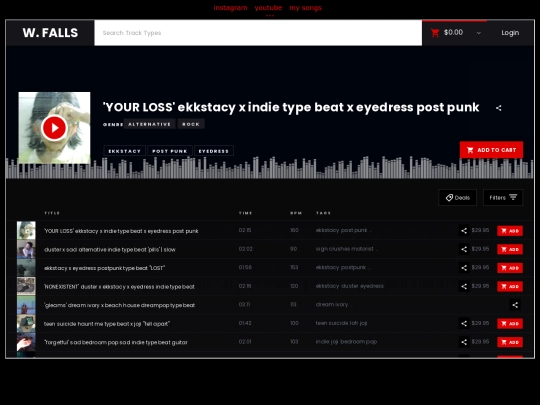This screenshot has width=540, height=405.
Task: Seek within the waveform progress bar
Action: tap(270, 168)
